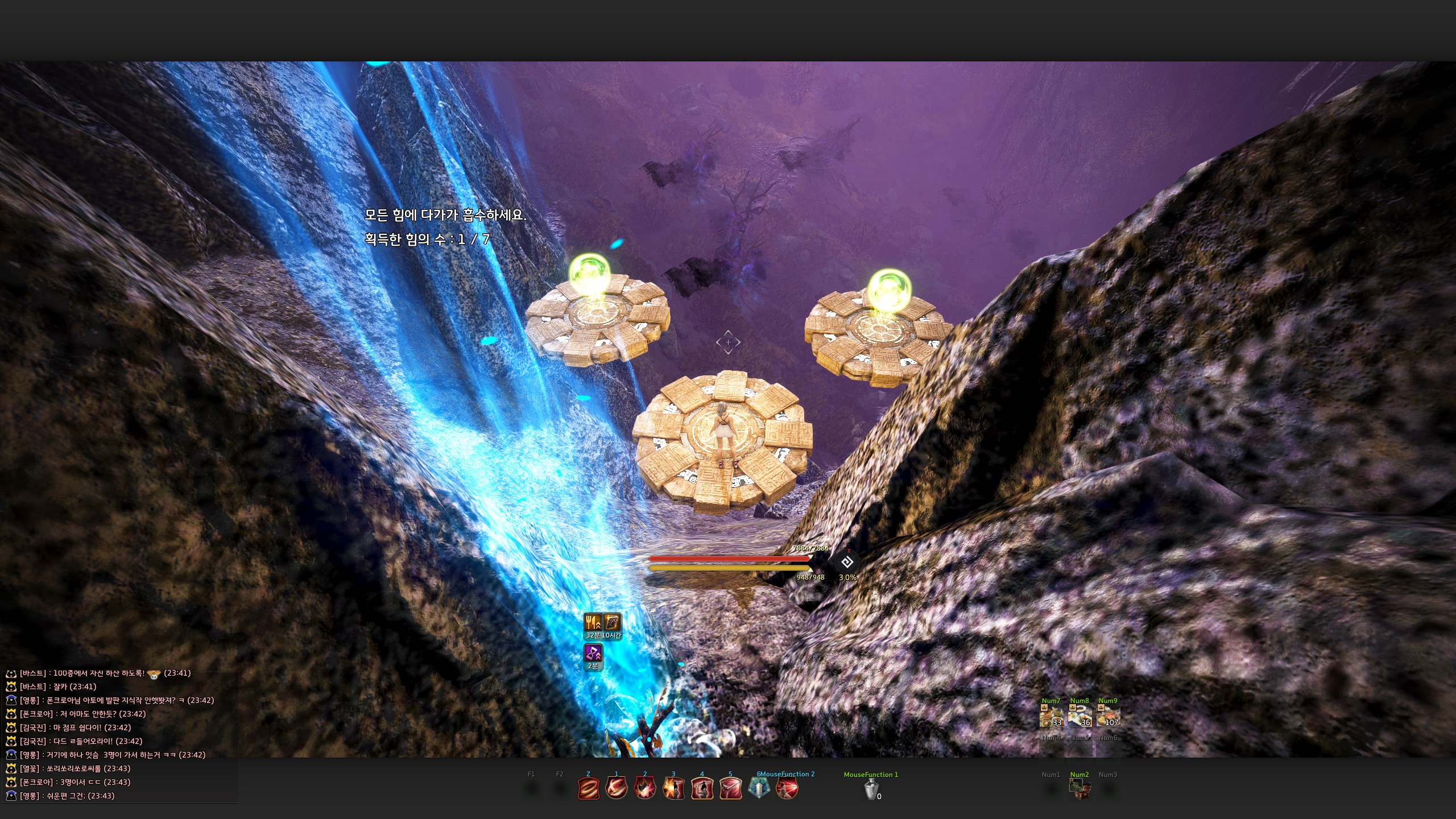Use the Num2 treasure chest item
The height and width of the screenshot is (819, 1456).
pos(1079,789)
